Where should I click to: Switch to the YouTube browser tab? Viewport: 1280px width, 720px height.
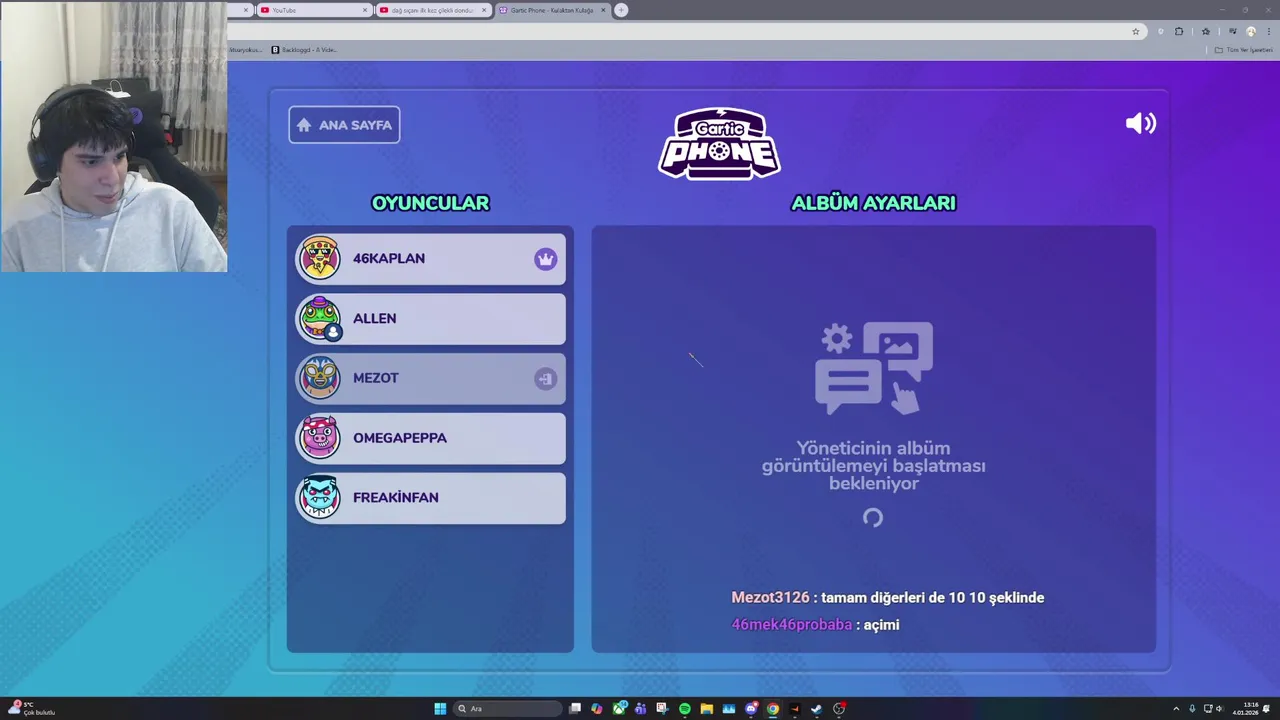coord(313,10)
